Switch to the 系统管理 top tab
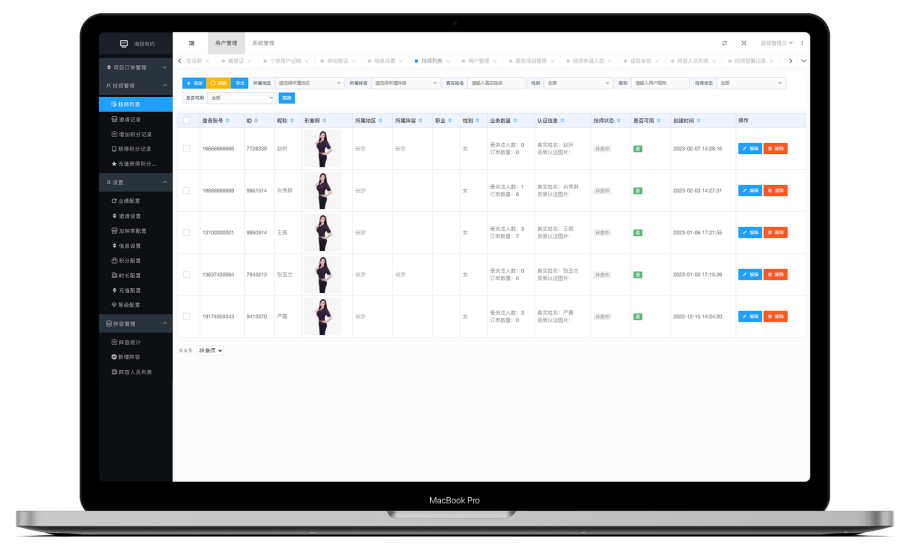 pyautogui.click(x=263, y=43)
